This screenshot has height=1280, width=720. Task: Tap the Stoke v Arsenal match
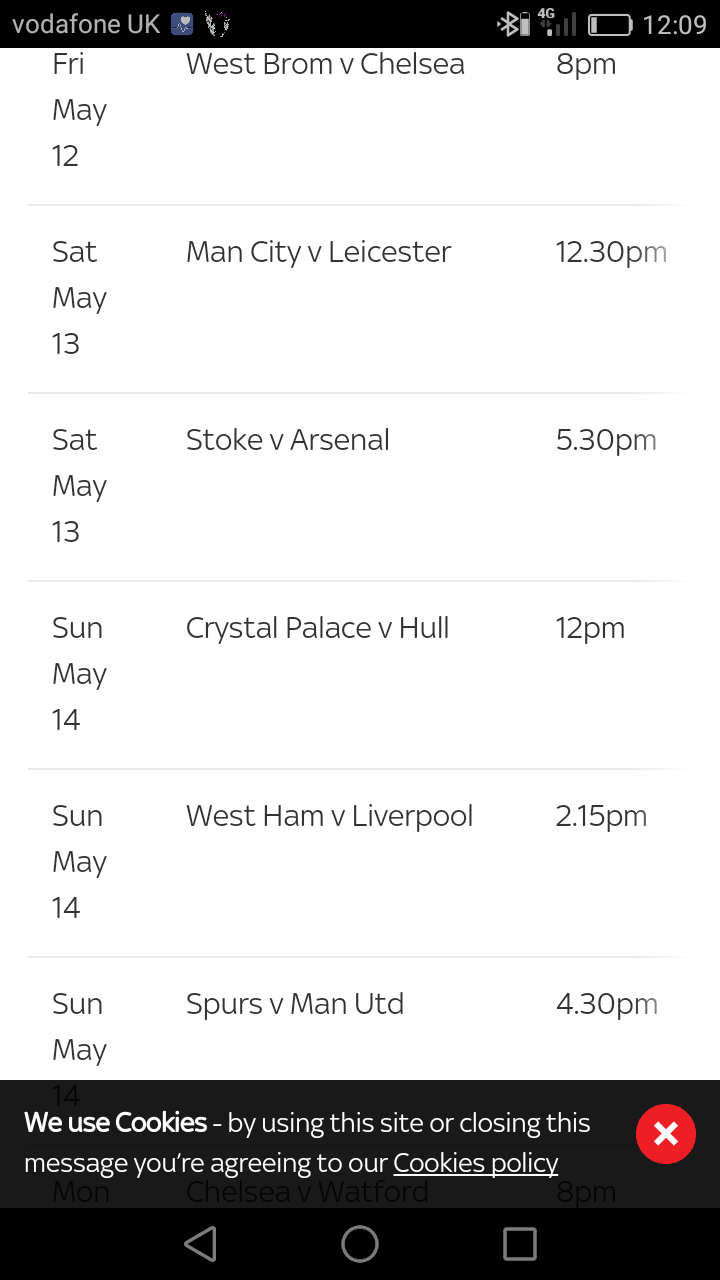pos(287,440)
